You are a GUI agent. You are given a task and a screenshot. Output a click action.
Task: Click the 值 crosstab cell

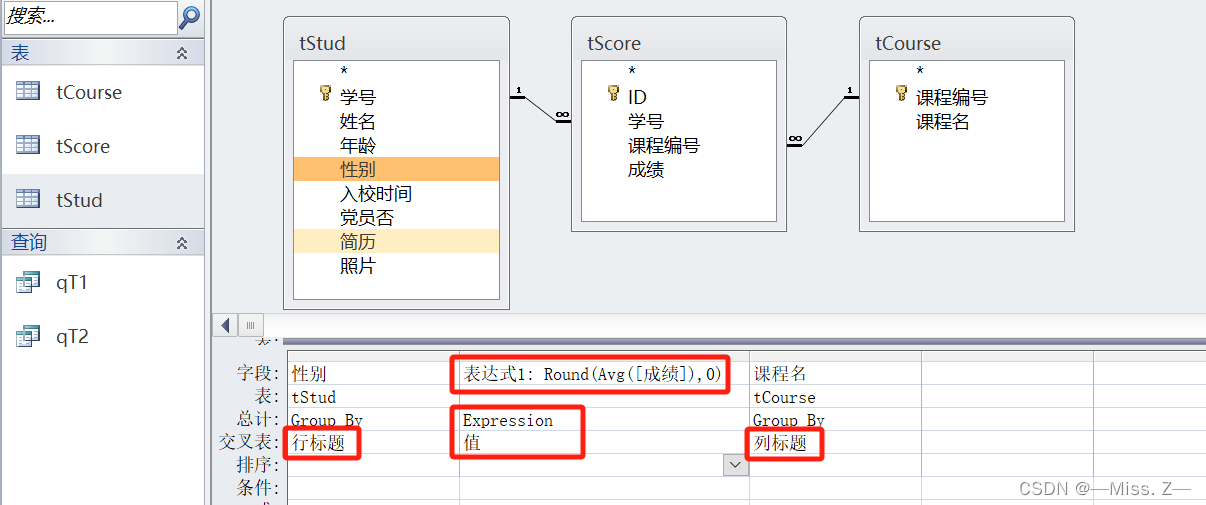click(x=604, y=442)
